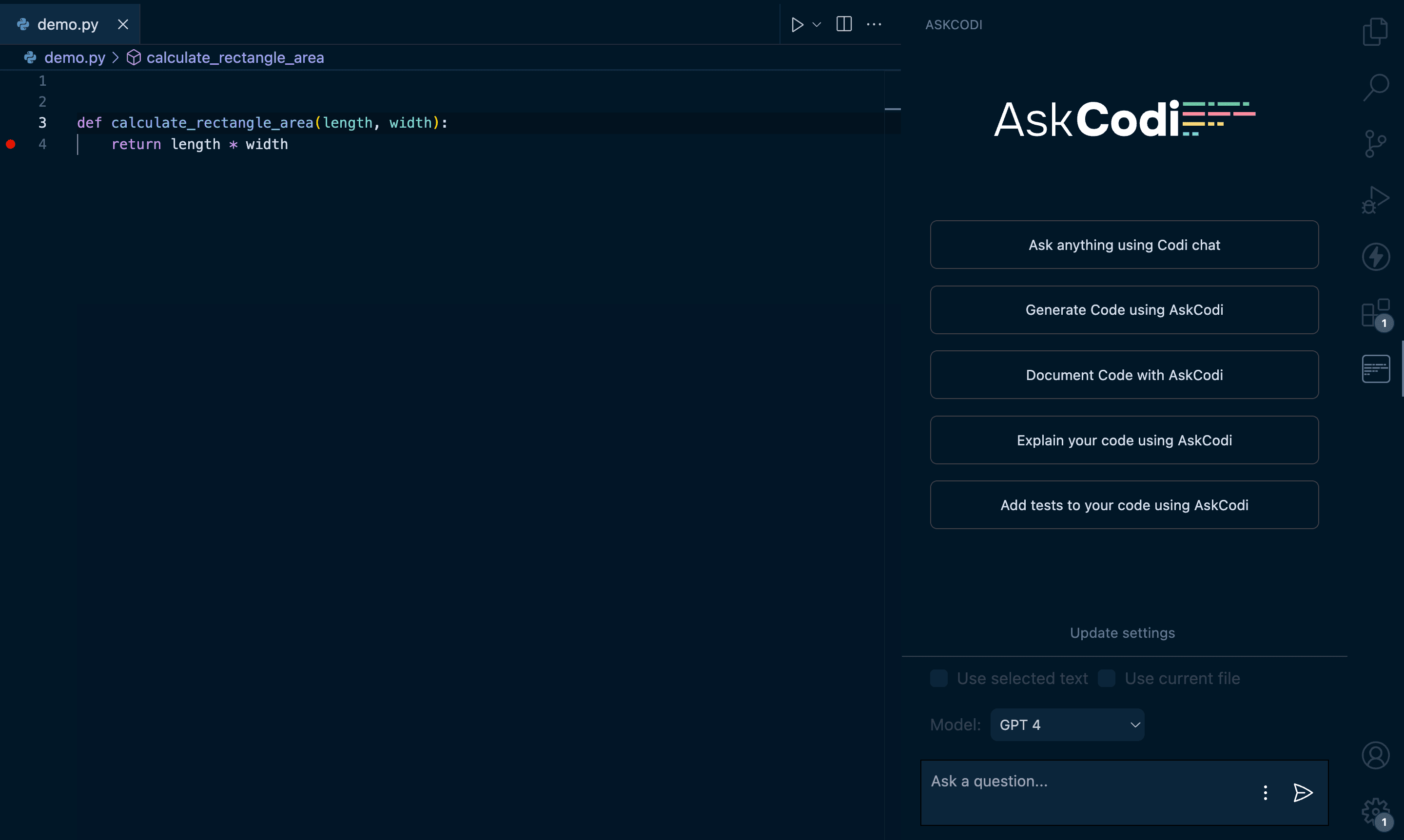Enable the Use current file checkbox
1404x840 pixels.
point(1106,678)
